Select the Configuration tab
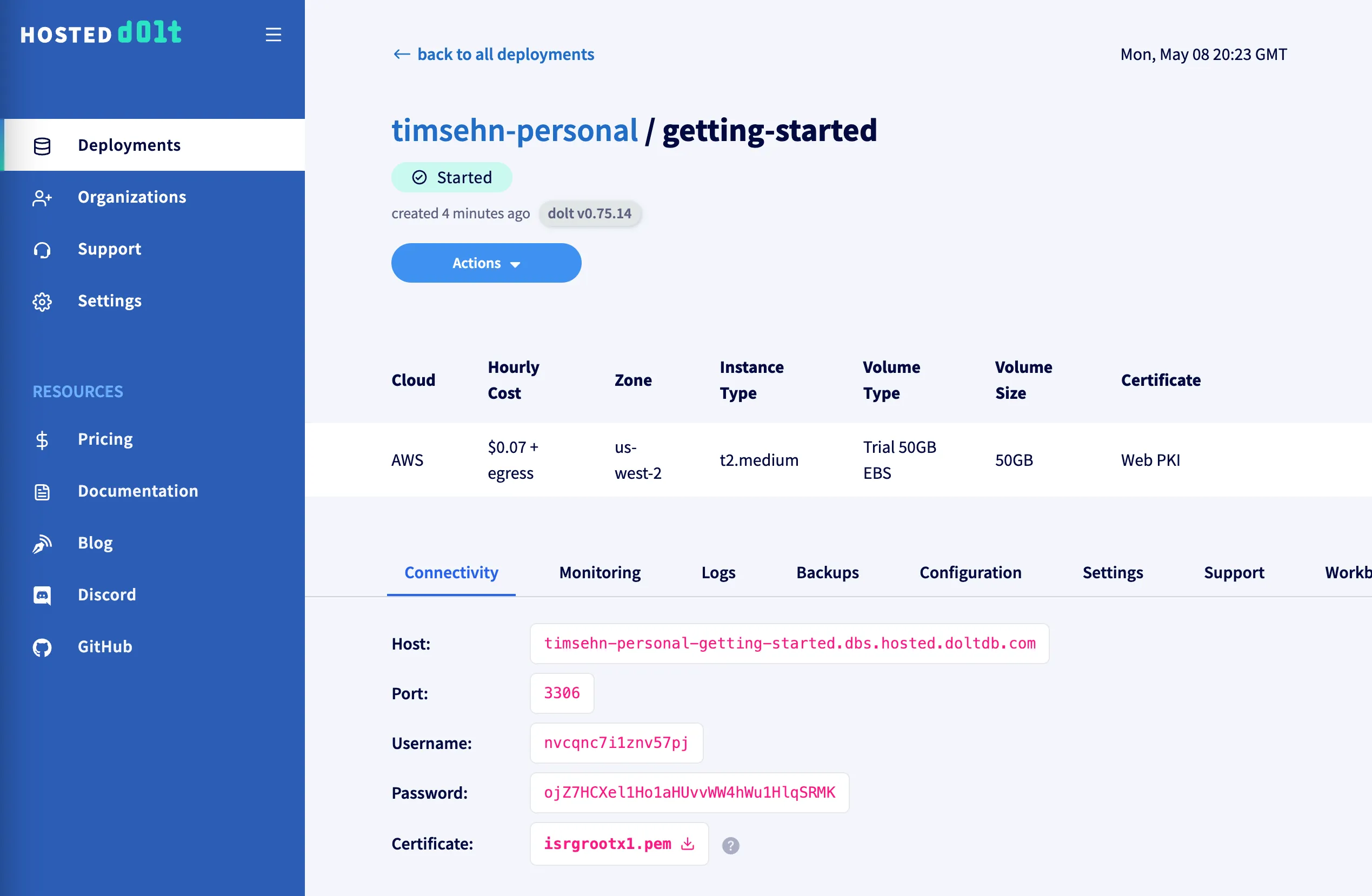 point(970,573)
